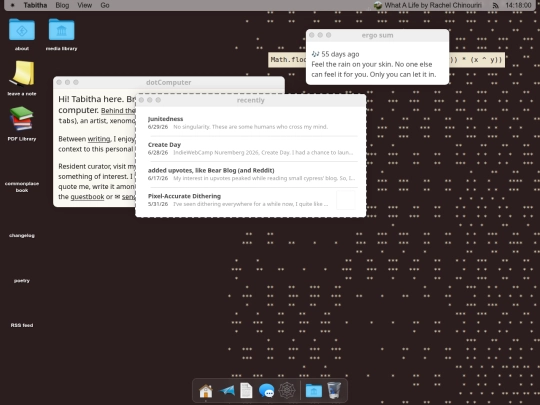Click the RSS icon in menu bar
Viewport: 540px width, 405px height.
[496, 5]
